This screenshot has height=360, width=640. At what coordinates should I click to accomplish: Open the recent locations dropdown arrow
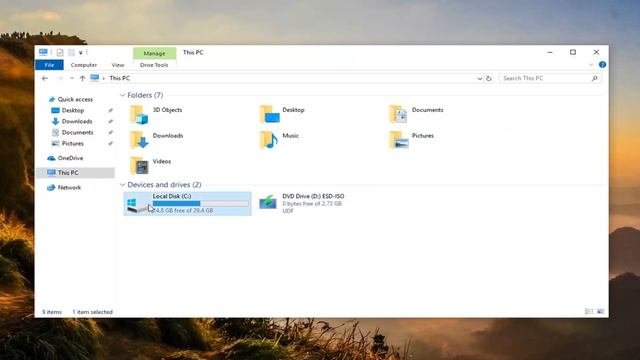pos(72,78)
